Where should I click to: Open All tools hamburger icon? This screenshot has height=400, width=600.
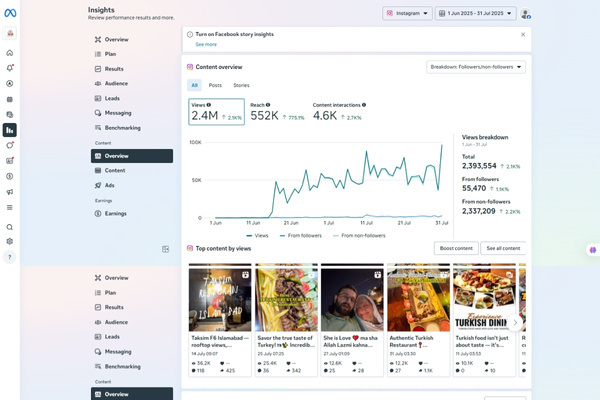[x=10, y=207]
